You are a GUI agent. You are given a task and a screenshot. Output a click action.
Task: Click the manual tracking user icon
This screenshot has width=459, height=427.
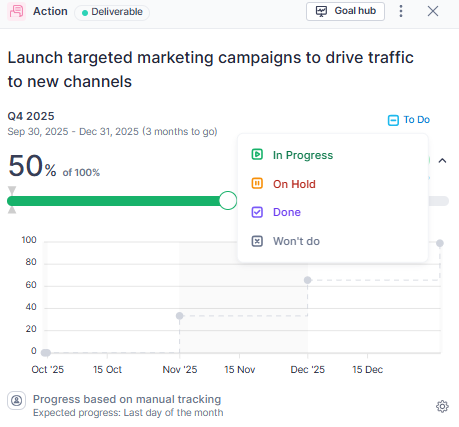pyautogui.click(x=17, y=400)
